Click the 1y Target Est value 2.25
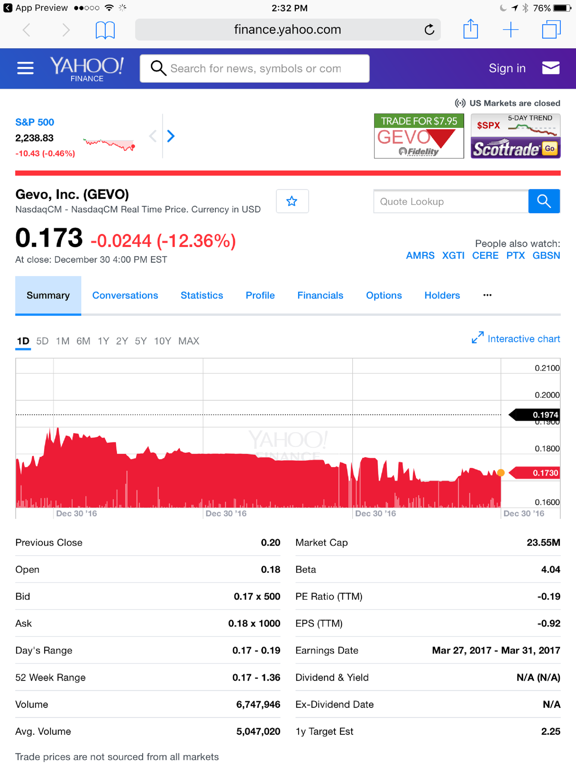 551,731
